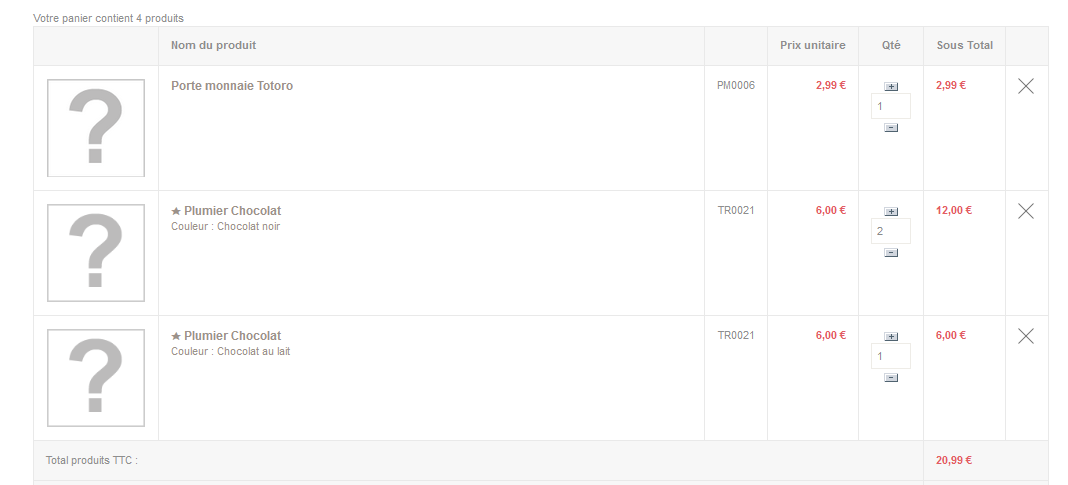Remove Plumier Chocolat noir from cart
Viewport: 1068px width, 485px height.
(1026, 211)
